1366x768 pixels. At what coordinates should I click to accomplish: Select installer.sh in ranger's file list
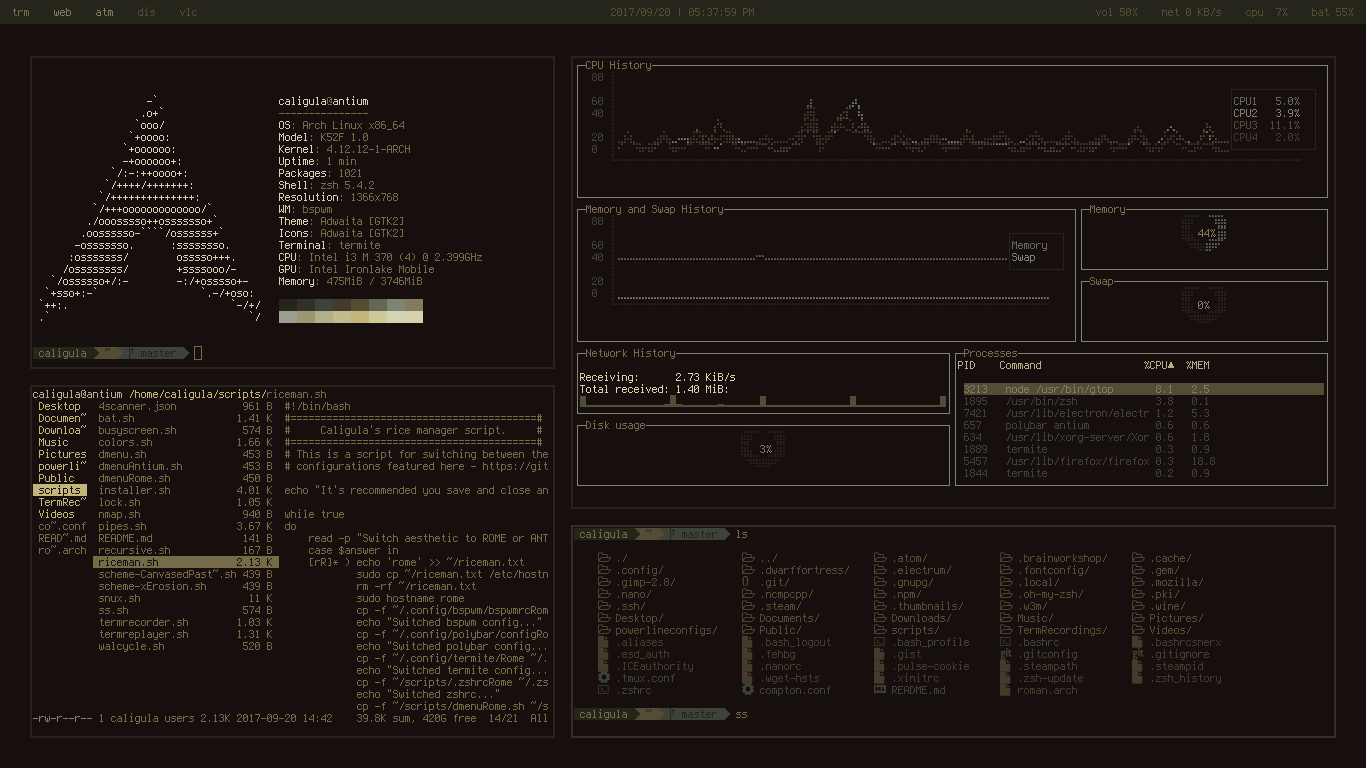pyautogui.click(x=185, y=491)
